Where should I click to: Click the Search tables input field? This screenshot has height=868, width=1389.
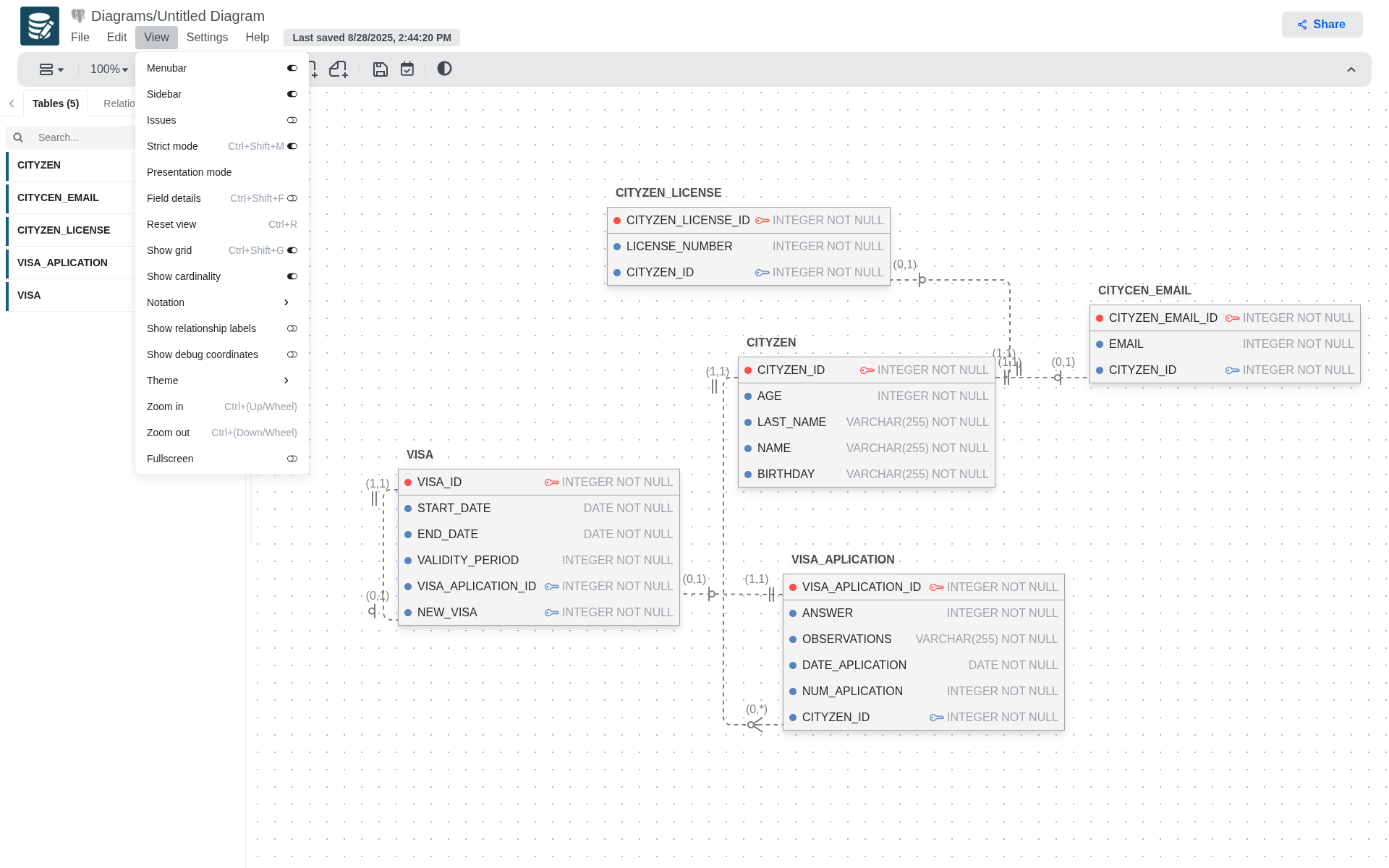click(x=80, y=137)
